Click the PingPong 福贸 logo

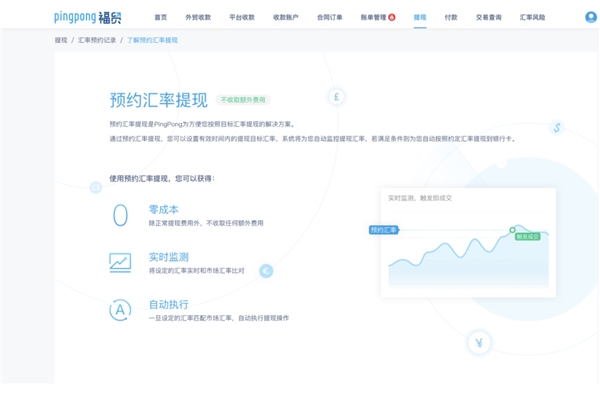click(x=88, y=16)
